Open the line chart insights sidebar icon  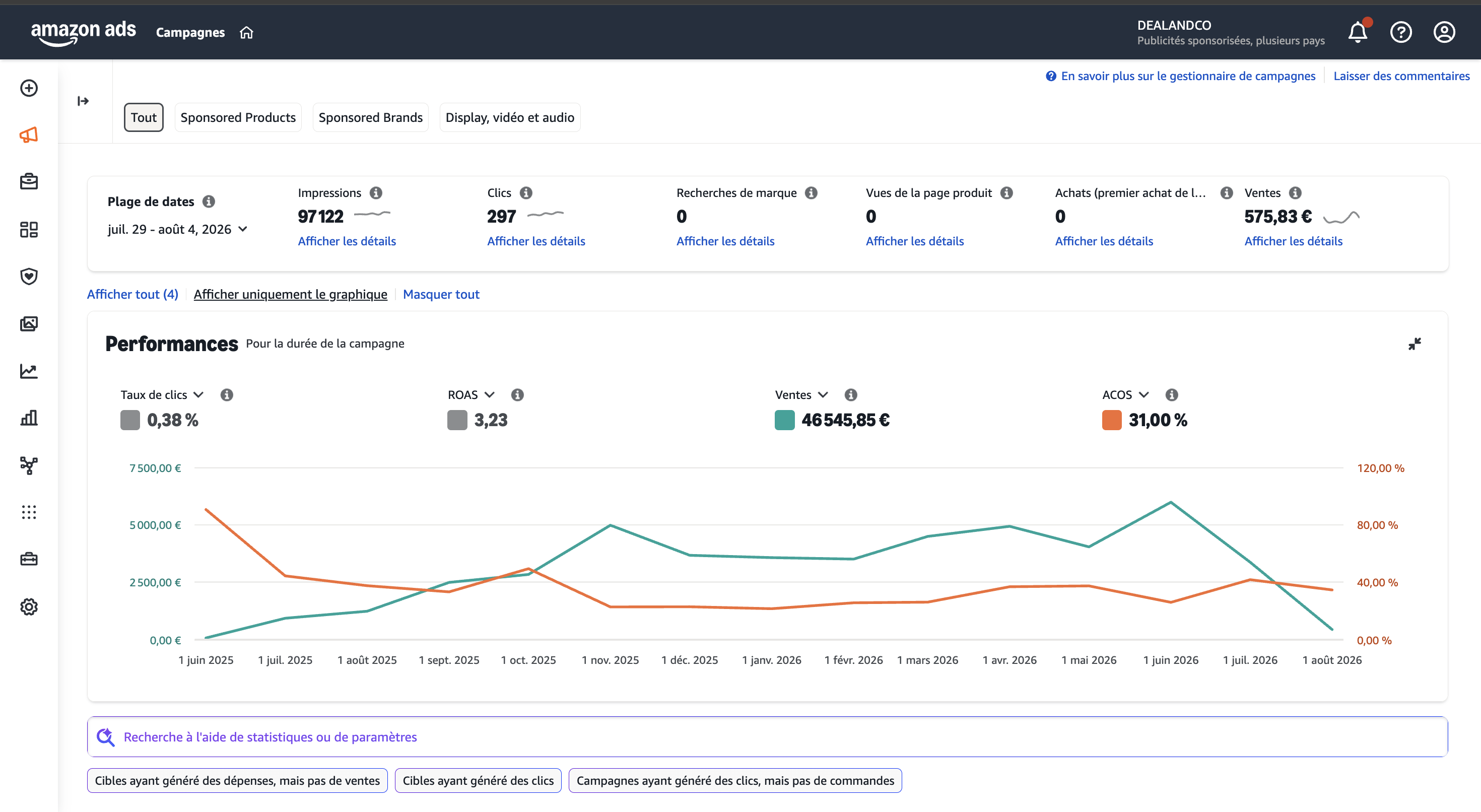click(x=29, y=371)
